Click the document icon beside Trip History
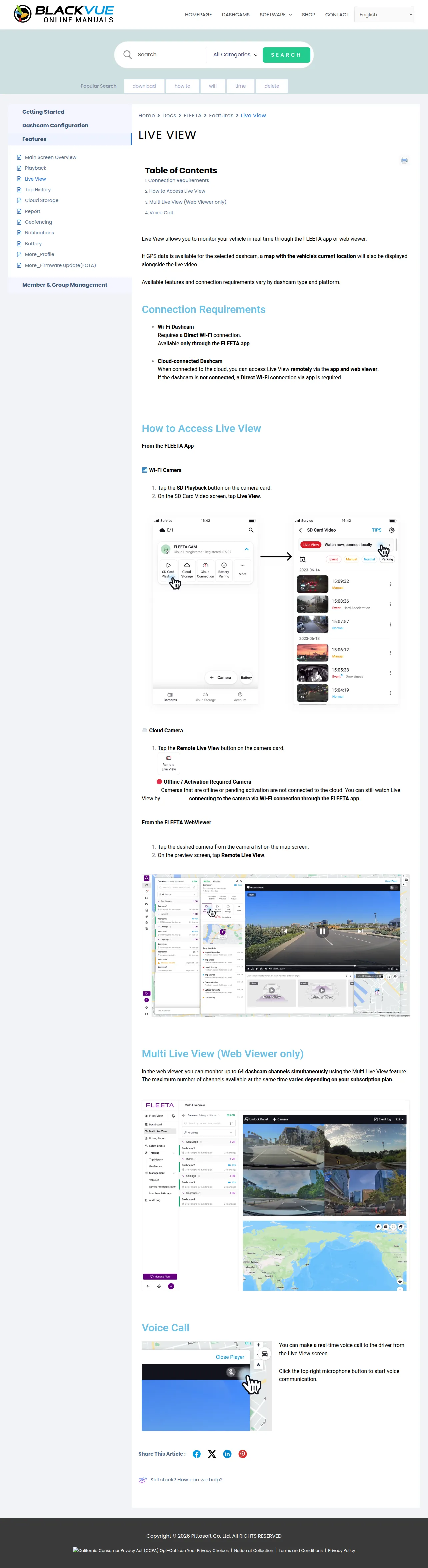428x1568 pixels. (x=19, y=190)
